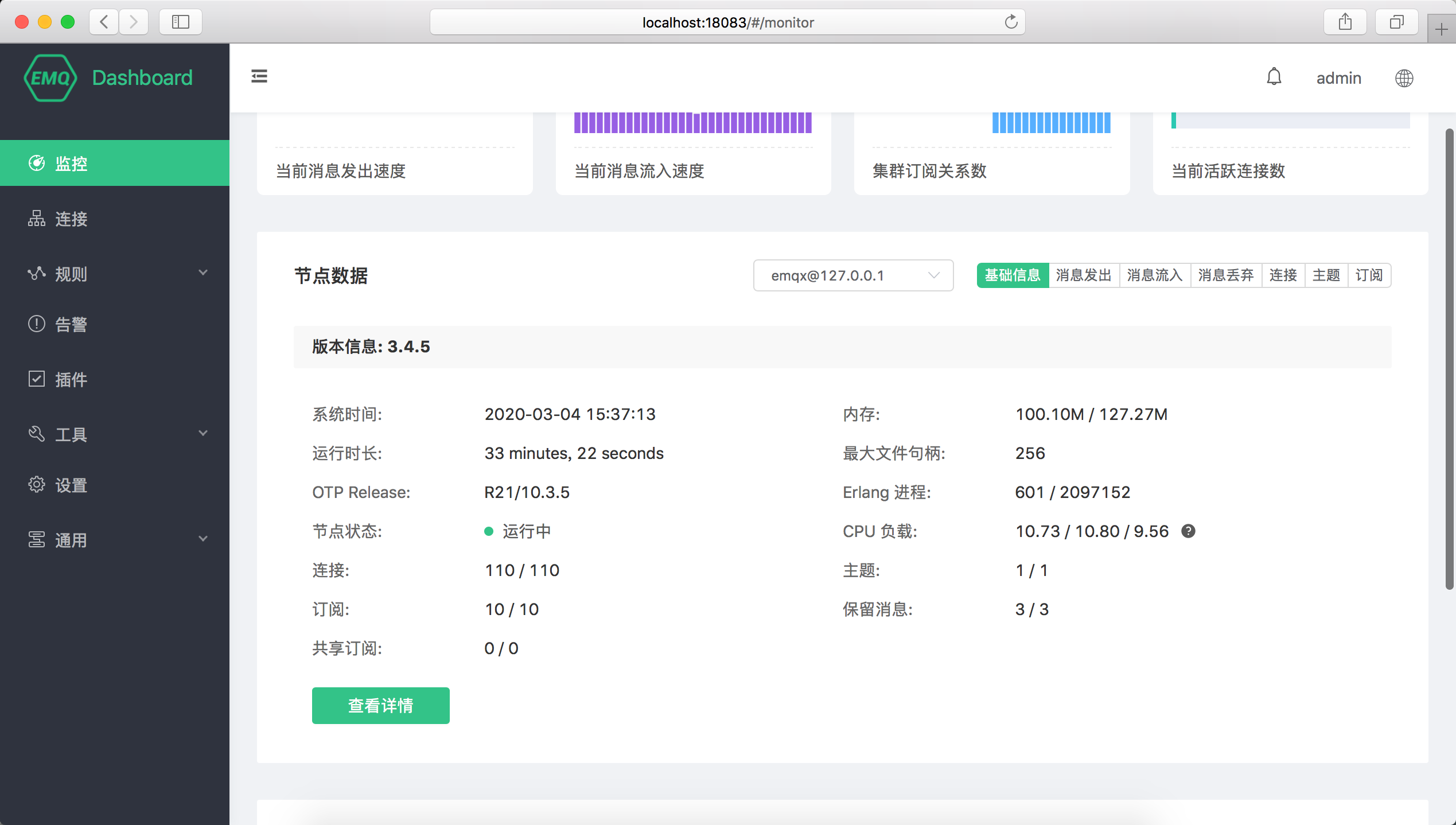Click the EMQ logo
This screenshot has width=1456, height=825.
click(50, 78)
